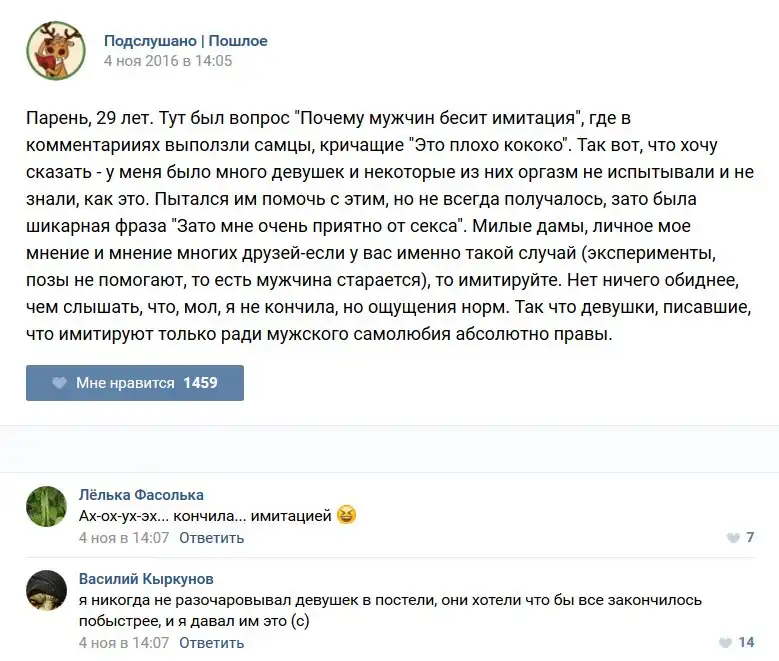Reply to Лёлька Фасолька's comment with Ответить

pos(212,538)
